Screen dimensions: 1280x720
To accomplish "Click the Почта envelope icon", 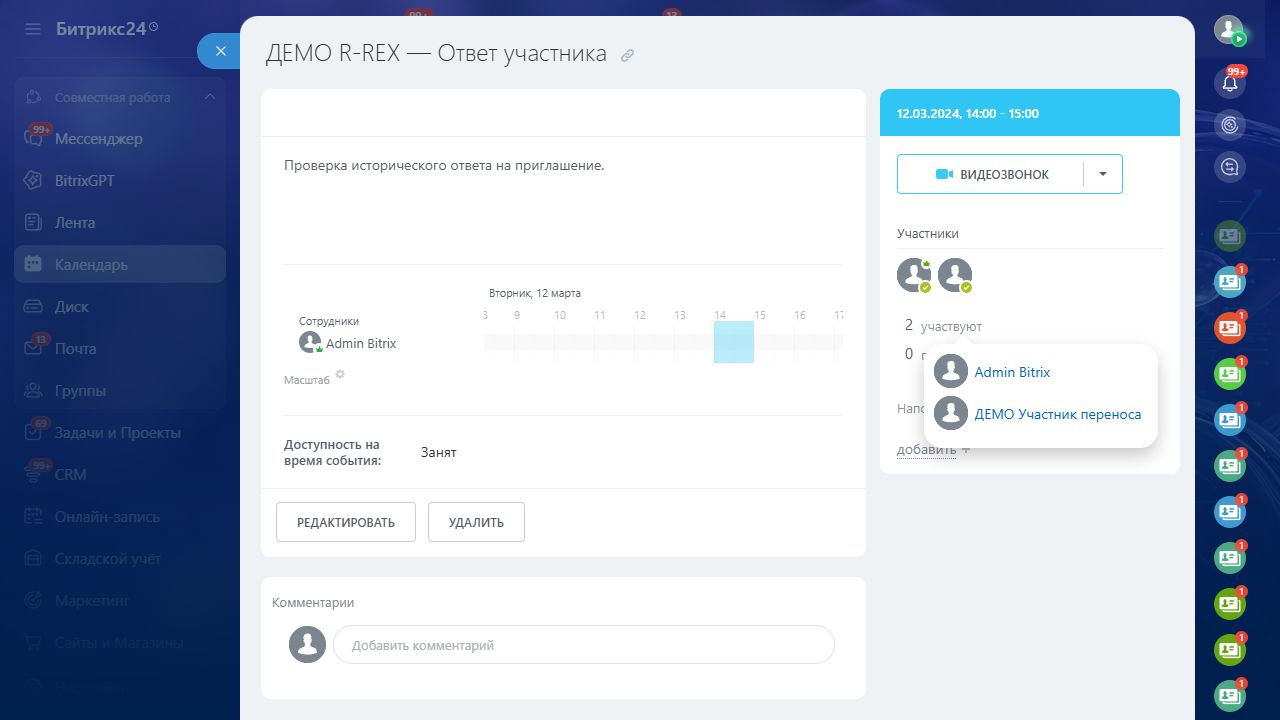I will click(x=33, y=349).
